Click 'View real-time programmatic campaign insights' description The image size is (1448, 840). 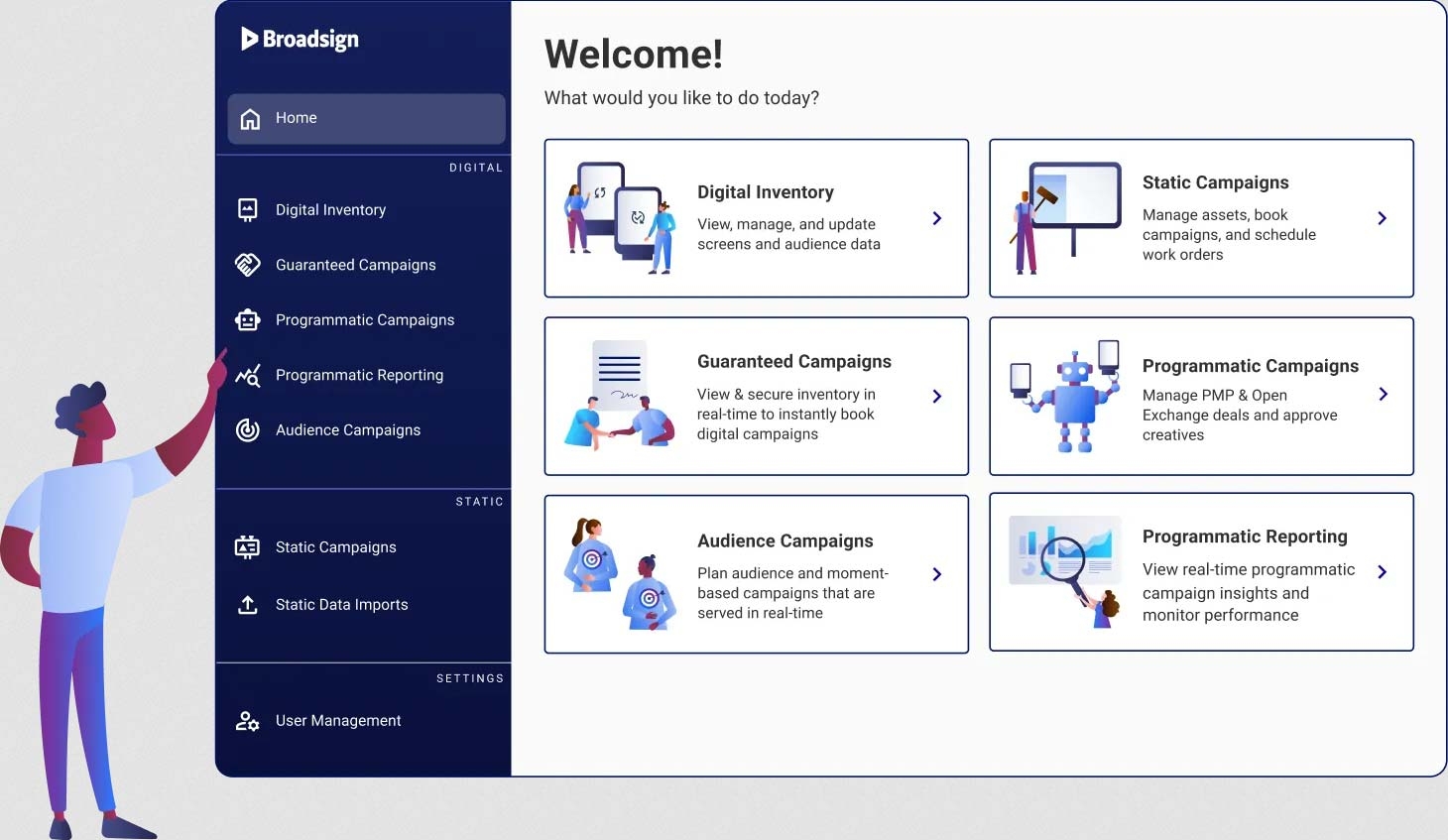tap(1249, 592)
